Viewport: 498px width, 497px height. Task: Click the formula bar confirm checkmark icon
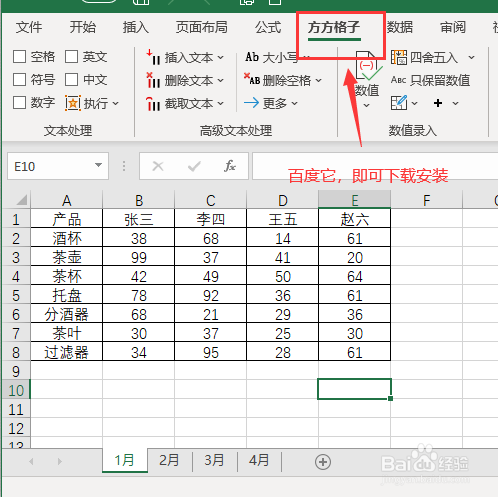click(x=194, y=166)
